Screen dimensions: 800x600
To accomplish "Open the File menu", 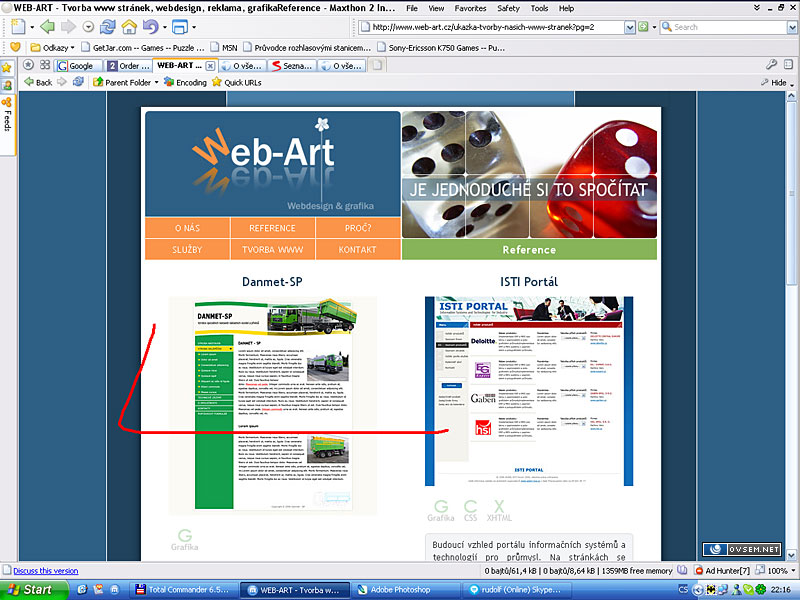I will coord(412,8).
